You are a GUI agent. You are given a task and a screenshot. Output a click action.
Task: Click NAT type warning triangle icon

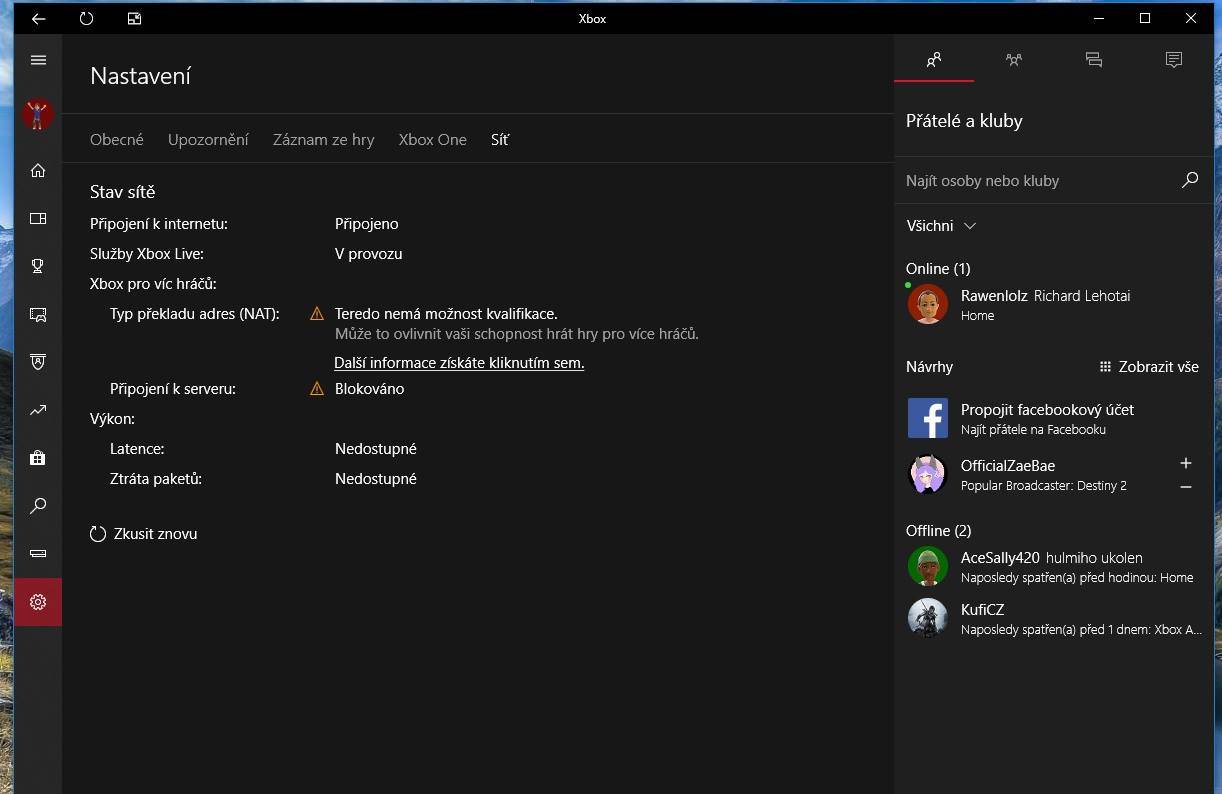(317, 314)
